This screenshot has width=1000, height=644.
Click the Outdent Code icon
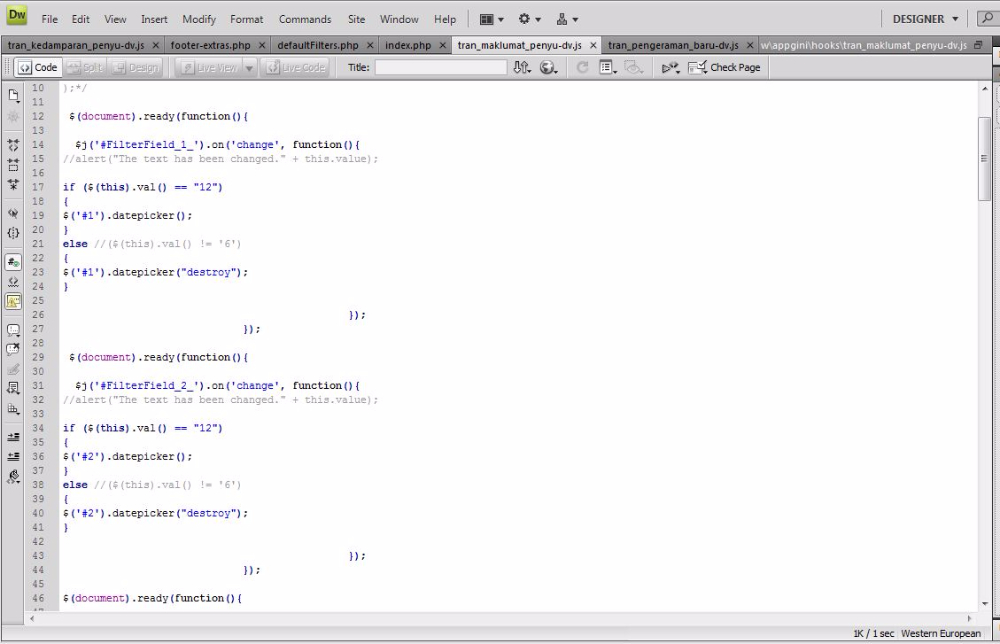[13, 457]
